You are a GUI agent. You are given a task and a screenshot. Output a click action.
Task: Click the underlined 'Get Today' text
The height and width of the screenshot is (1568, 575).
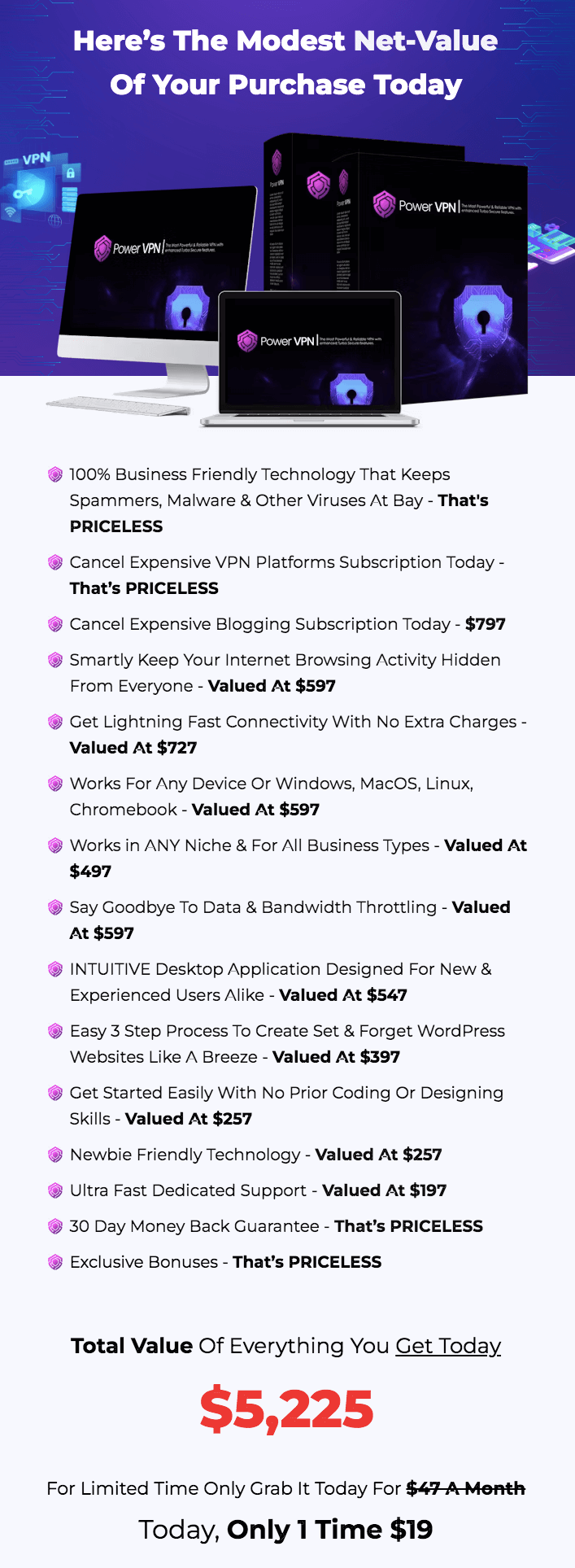448,1346
